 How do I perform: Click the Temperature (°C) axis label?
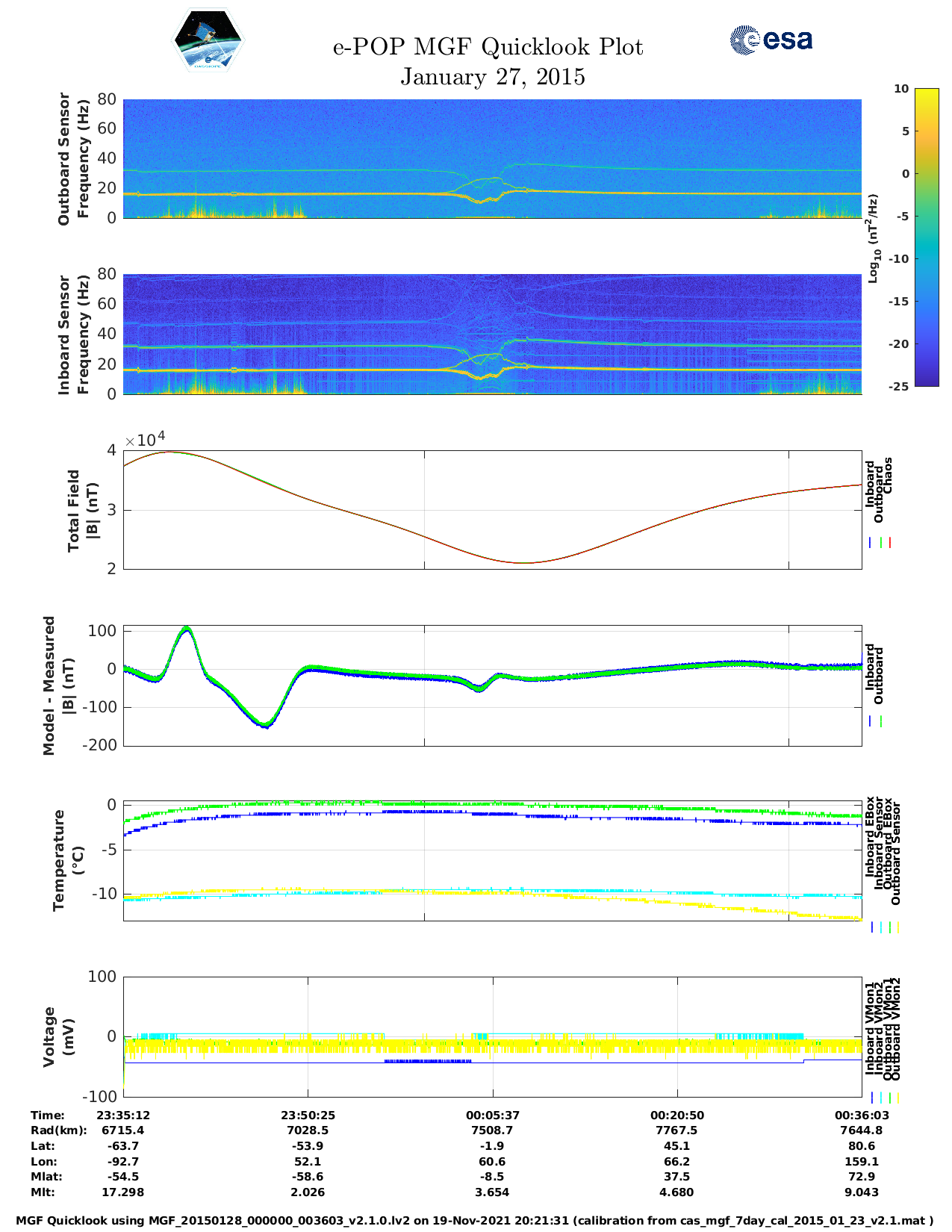pos(68,860)
